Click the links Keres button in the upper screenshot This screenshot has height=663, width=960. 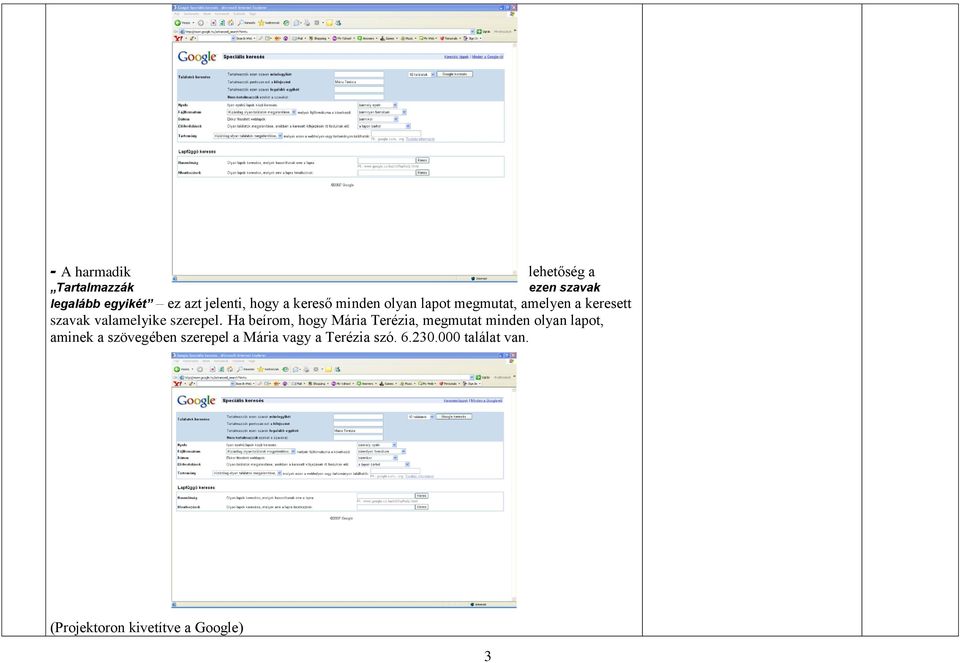click(x=422, y=173)
